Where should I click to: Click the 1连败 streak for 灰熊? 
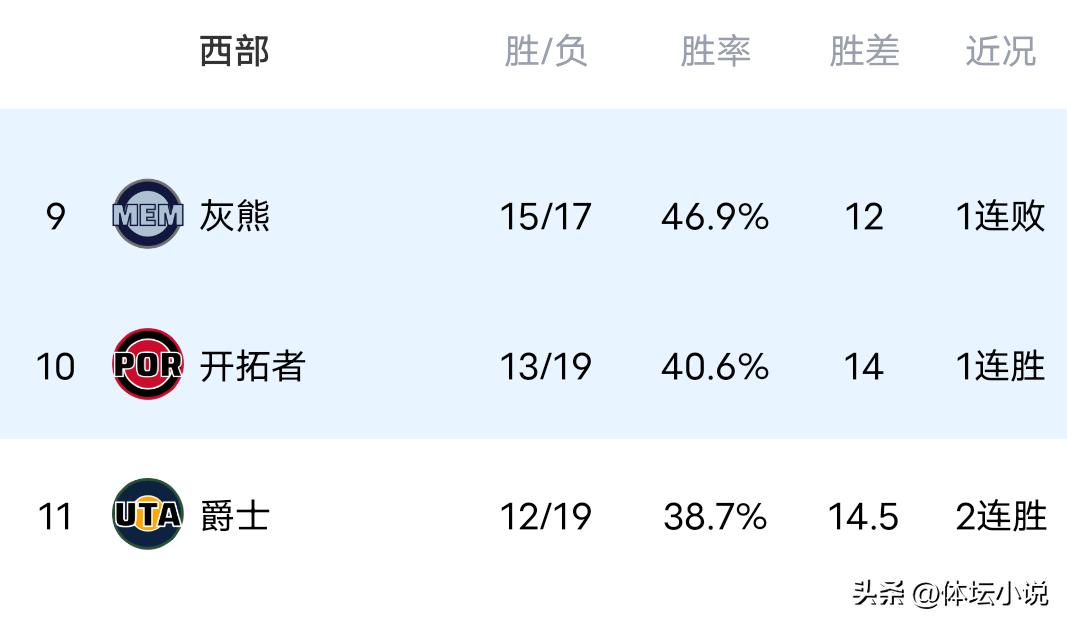coord(1001,216)
